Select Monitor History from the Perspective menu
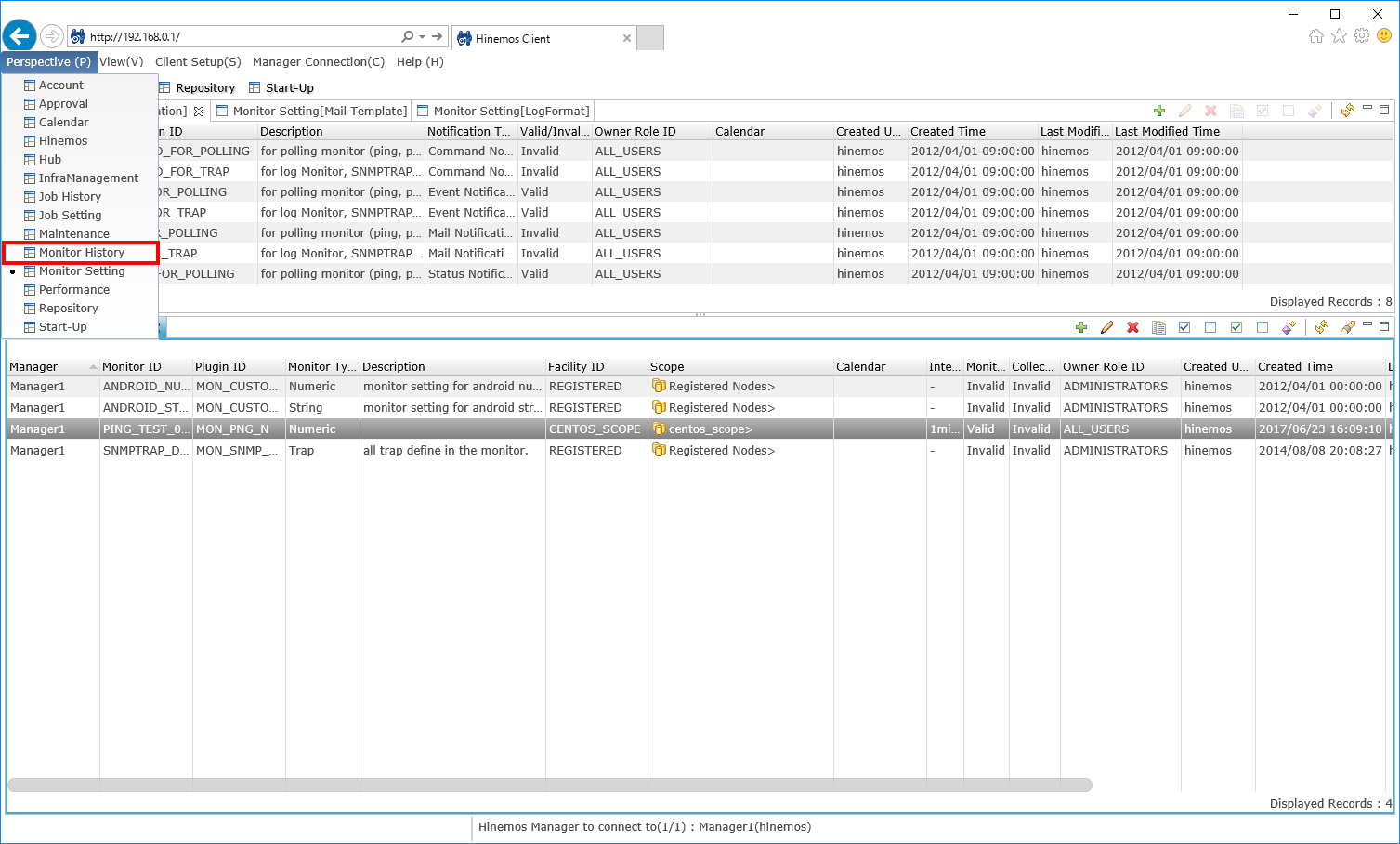The width and height of the screenshot is (1400, 844). (80, 253)
